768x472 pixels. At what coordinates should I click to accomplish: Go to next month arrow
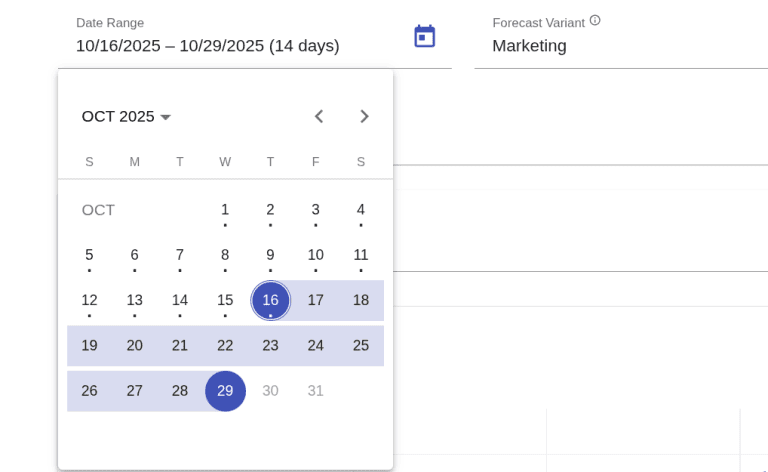[x=364, y=117]
